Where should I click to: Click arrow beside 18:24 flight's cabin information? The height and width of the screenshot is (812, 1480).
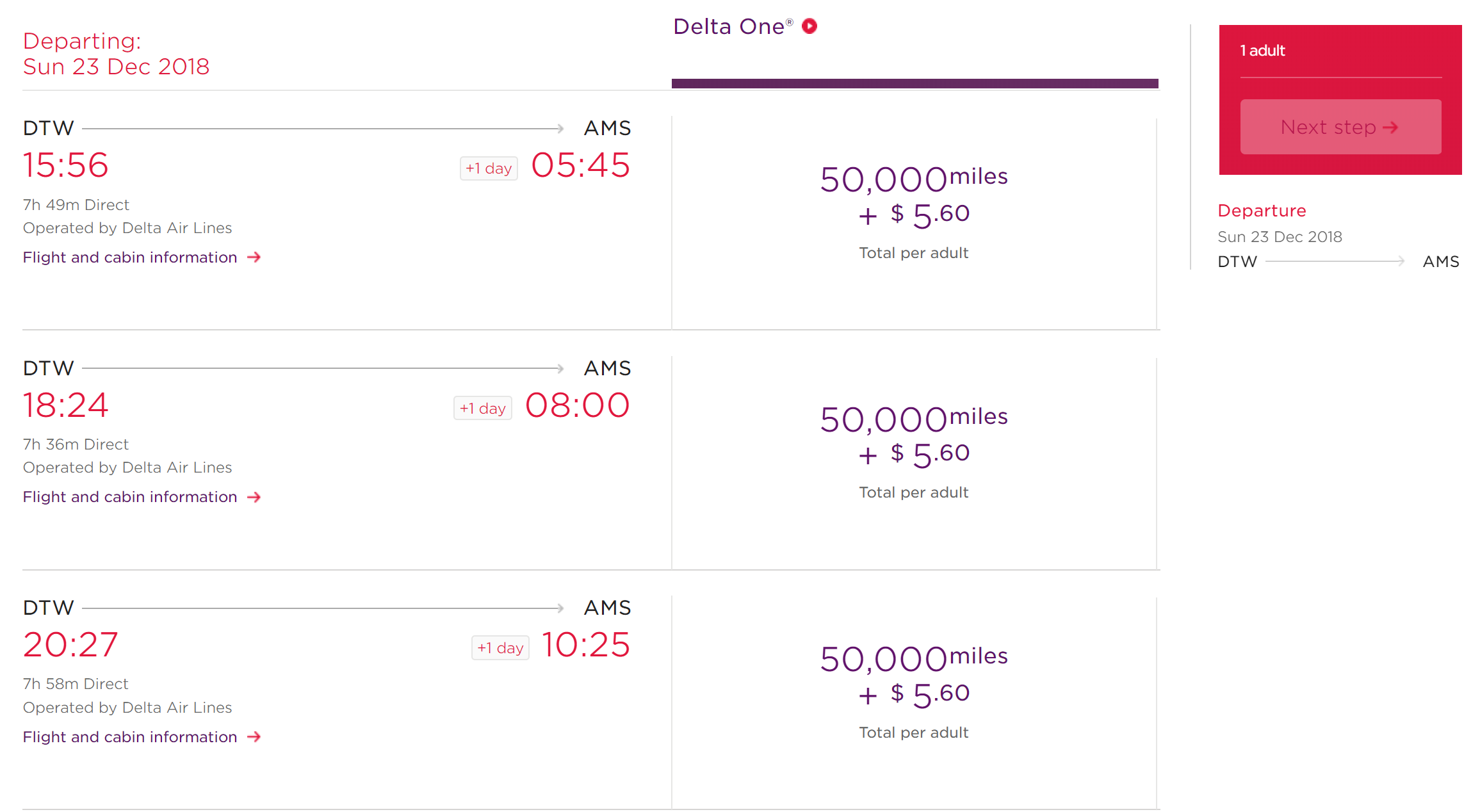coord(254,497)
